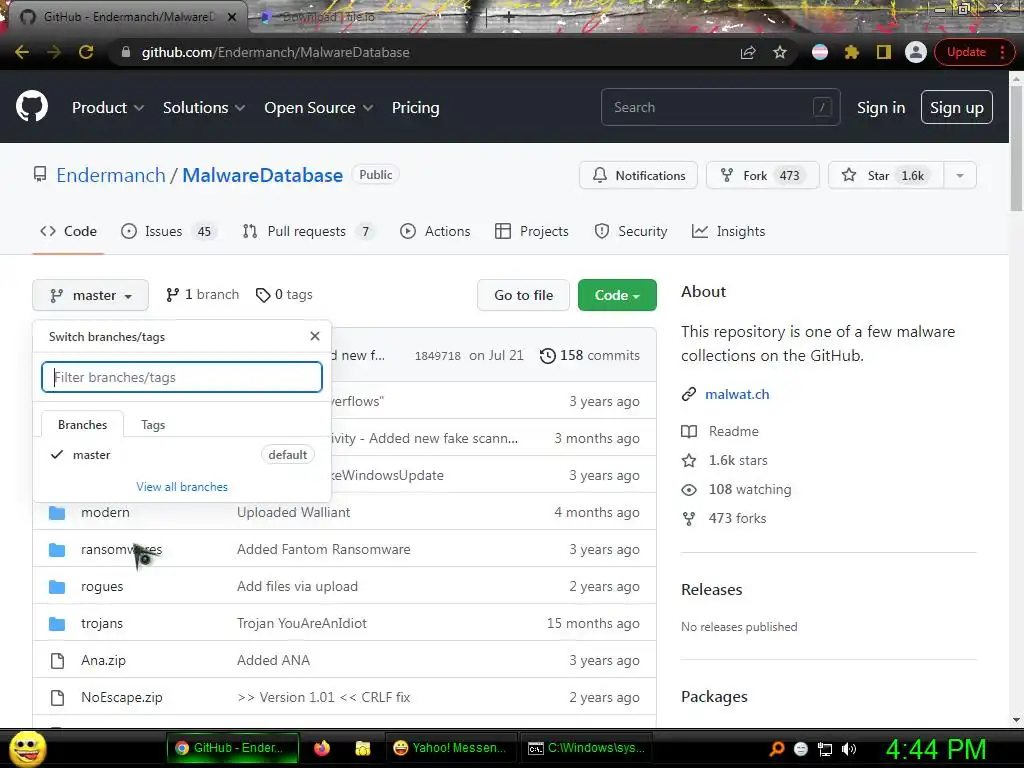Open the 158 commits history
Viewport: 1024px width, 768px height.
coord(590,355)
